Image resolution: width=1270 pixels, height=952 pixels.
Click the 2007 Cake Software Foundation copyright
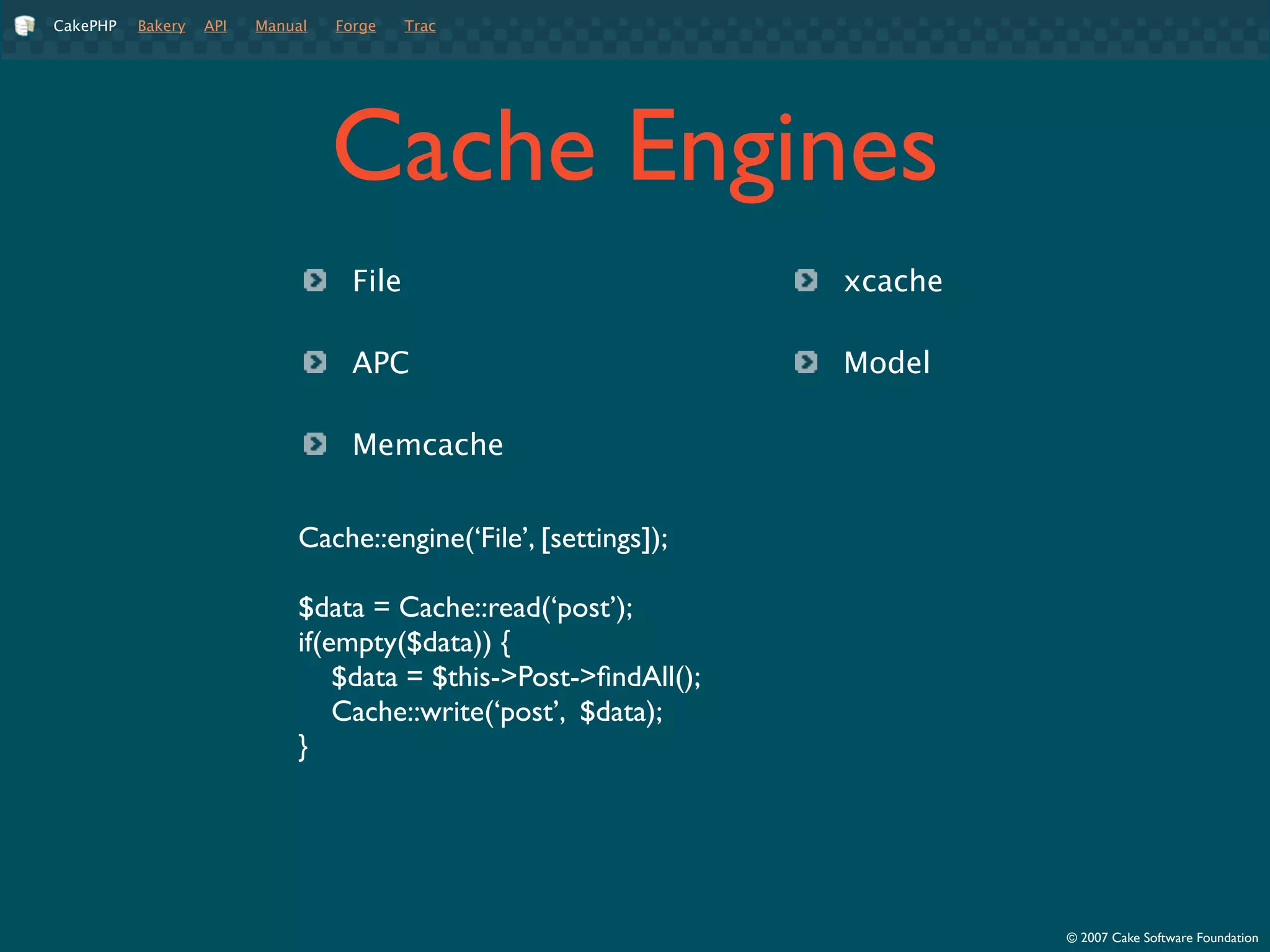1162,938
